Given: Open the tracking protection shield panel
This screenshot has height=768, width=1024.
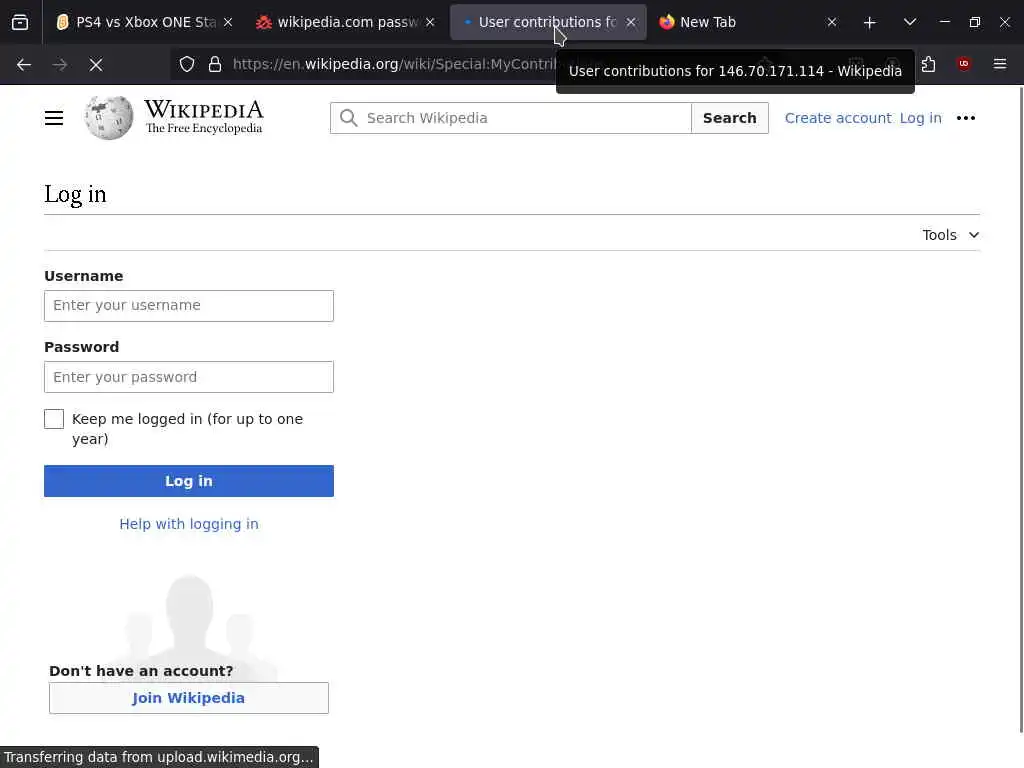Looking at the screenshot, I should coord(187,64).
